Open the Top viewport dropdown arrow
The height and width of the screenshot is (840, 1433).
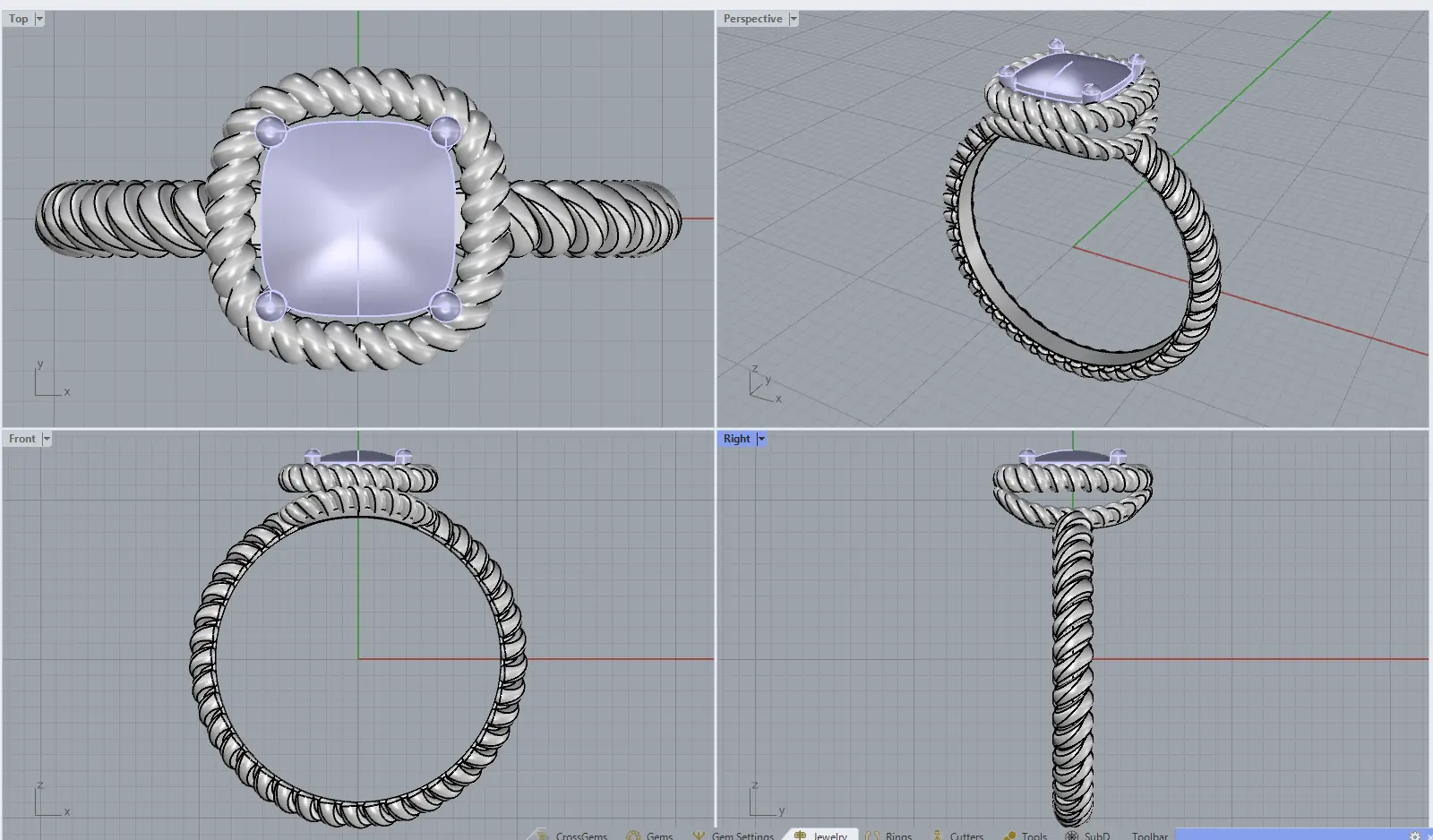click(x=39, y=19)
